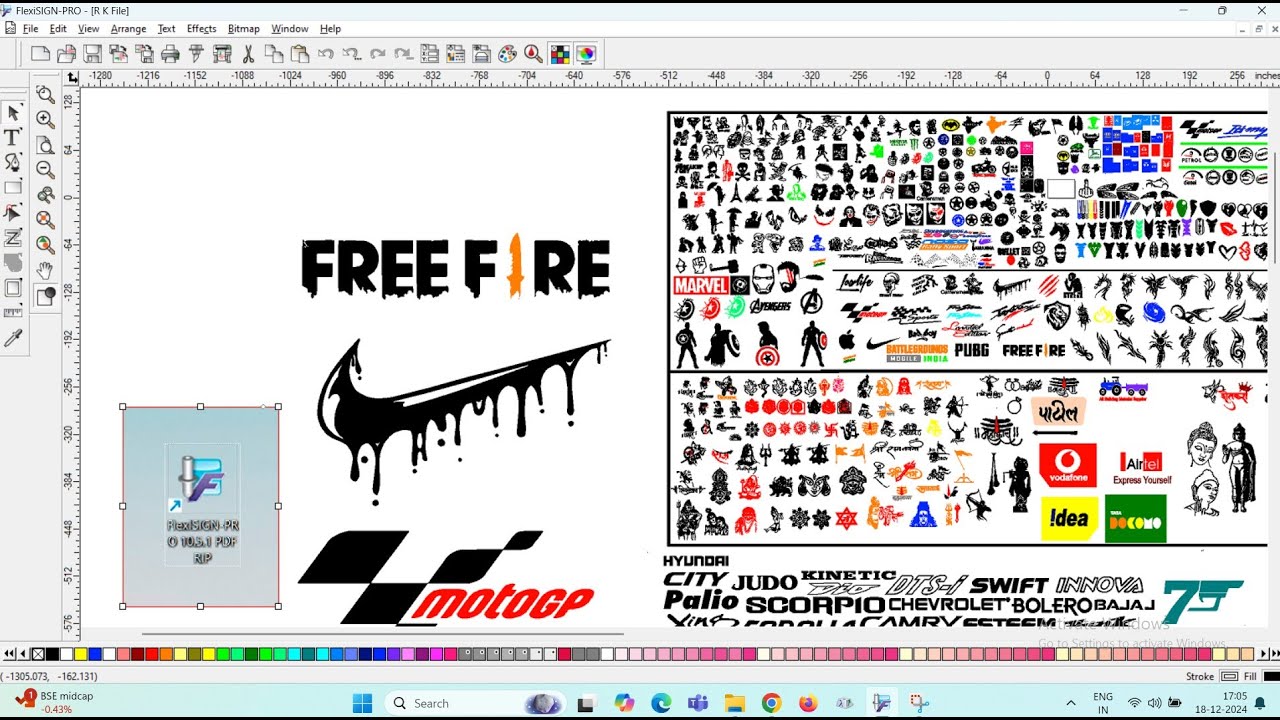Click the horizontal canvas scrollbar
The width and height of the screenshot is (1280, 720).
(382, 633)
